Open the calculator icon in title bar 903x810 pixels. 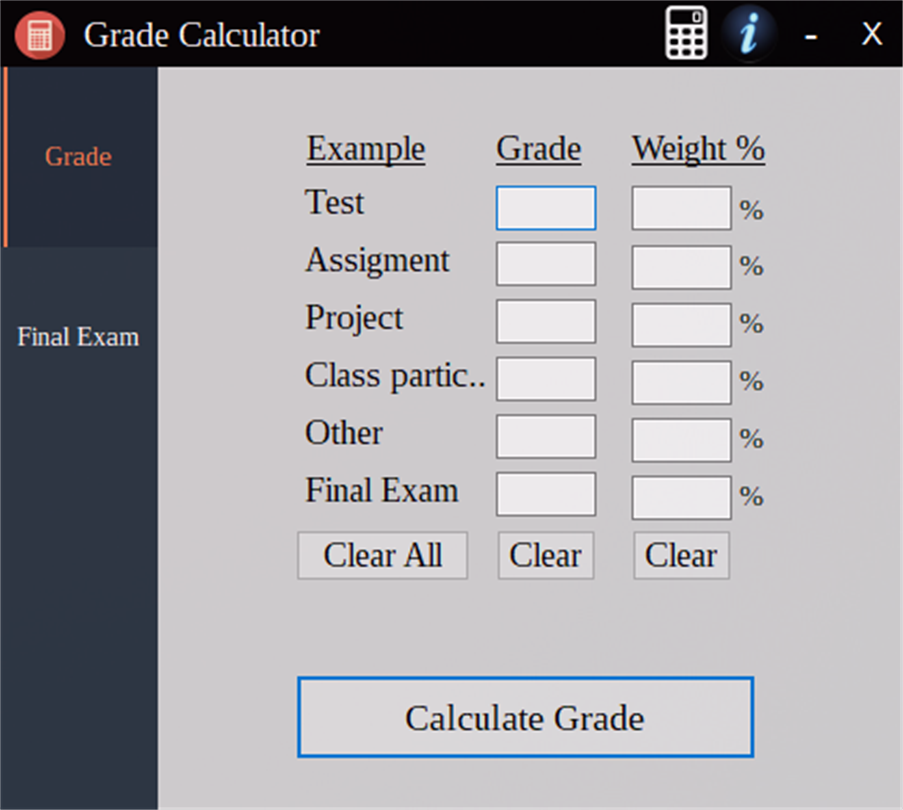click(686, 34)
